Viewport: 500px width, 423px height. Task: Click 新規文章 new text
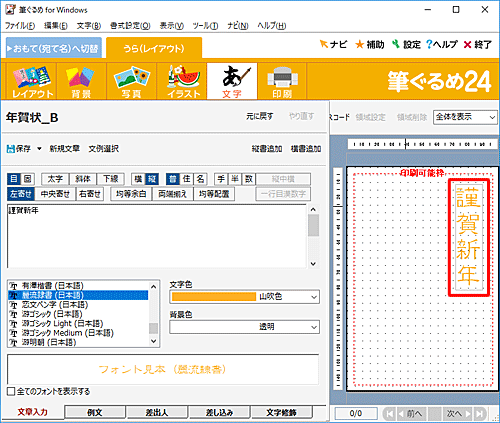coord(64,149)
